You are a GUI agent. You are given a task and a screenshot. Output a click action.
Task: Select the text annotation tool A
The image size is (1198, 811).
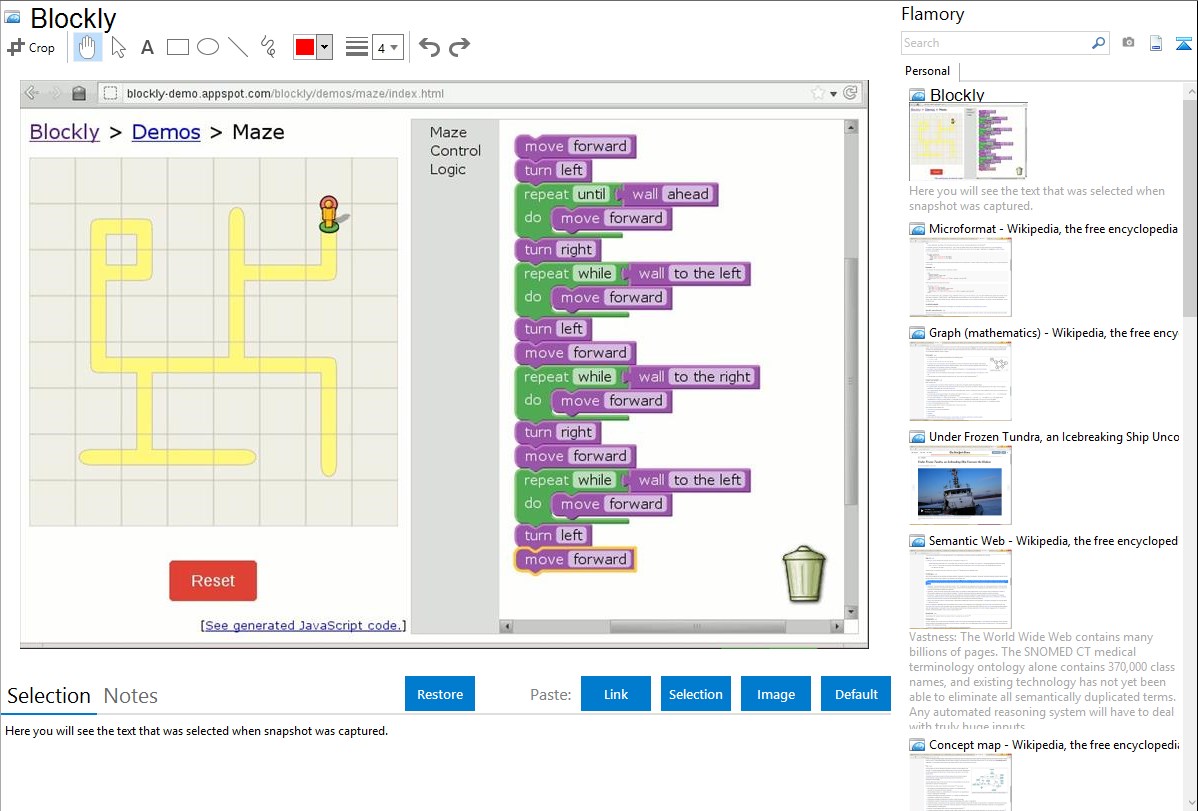tap(147, 47)
